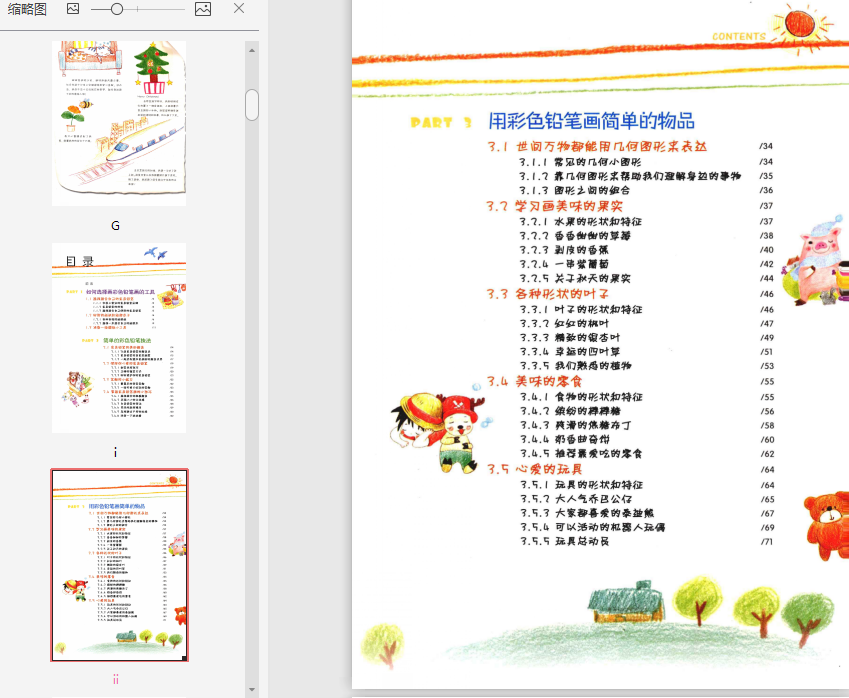The image size is (849, 698).
Task: Click the heading 用彩色铅笔画简单的物品
Action: pos(591,121)
